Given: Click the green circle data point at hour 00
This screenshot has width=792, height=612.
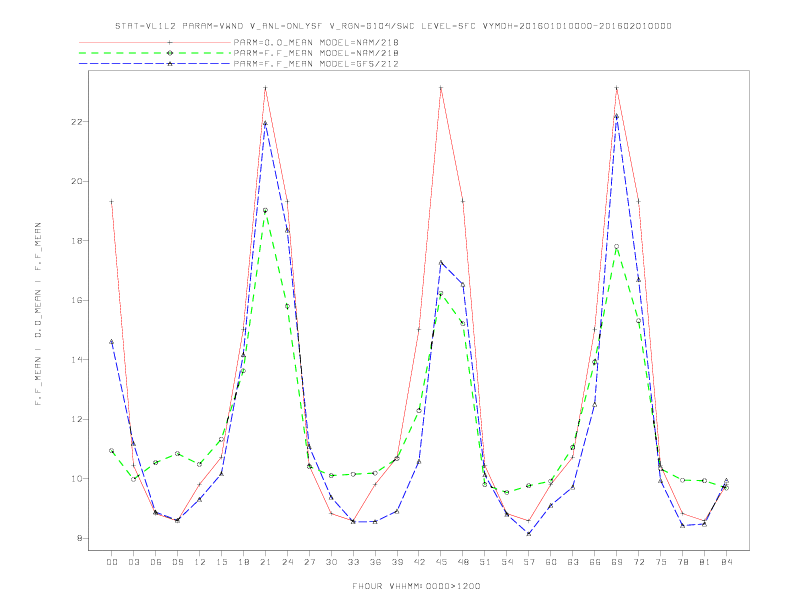Looking at the screenshot, I should pos(112,450).
